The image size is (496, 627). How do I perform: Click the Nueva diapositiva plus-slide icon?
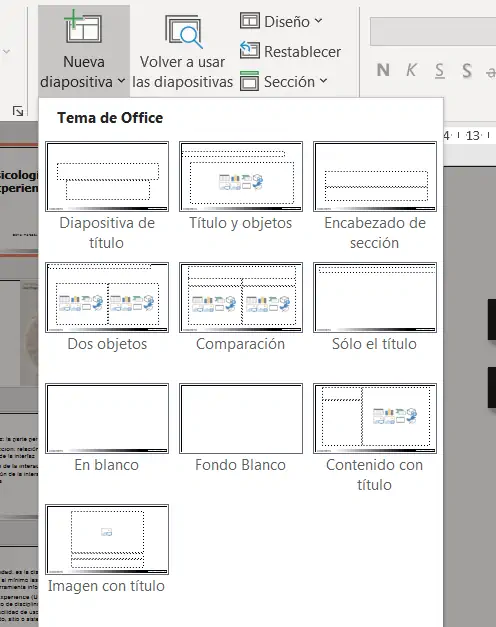click(84, 27)
